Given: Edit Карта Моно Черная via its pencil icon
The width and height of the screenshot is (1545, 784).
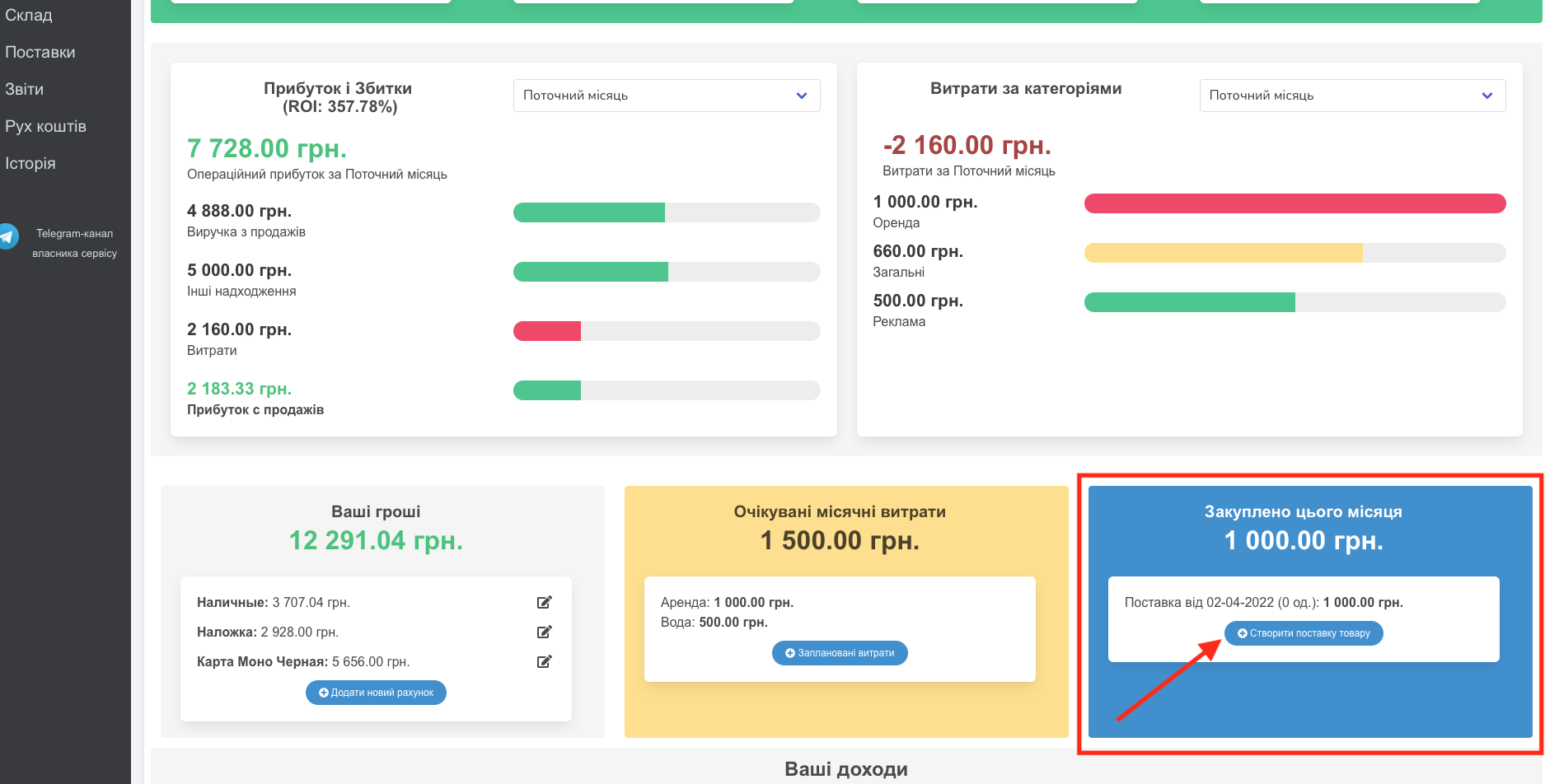Looking at the screenshot, I should [544, 661].
